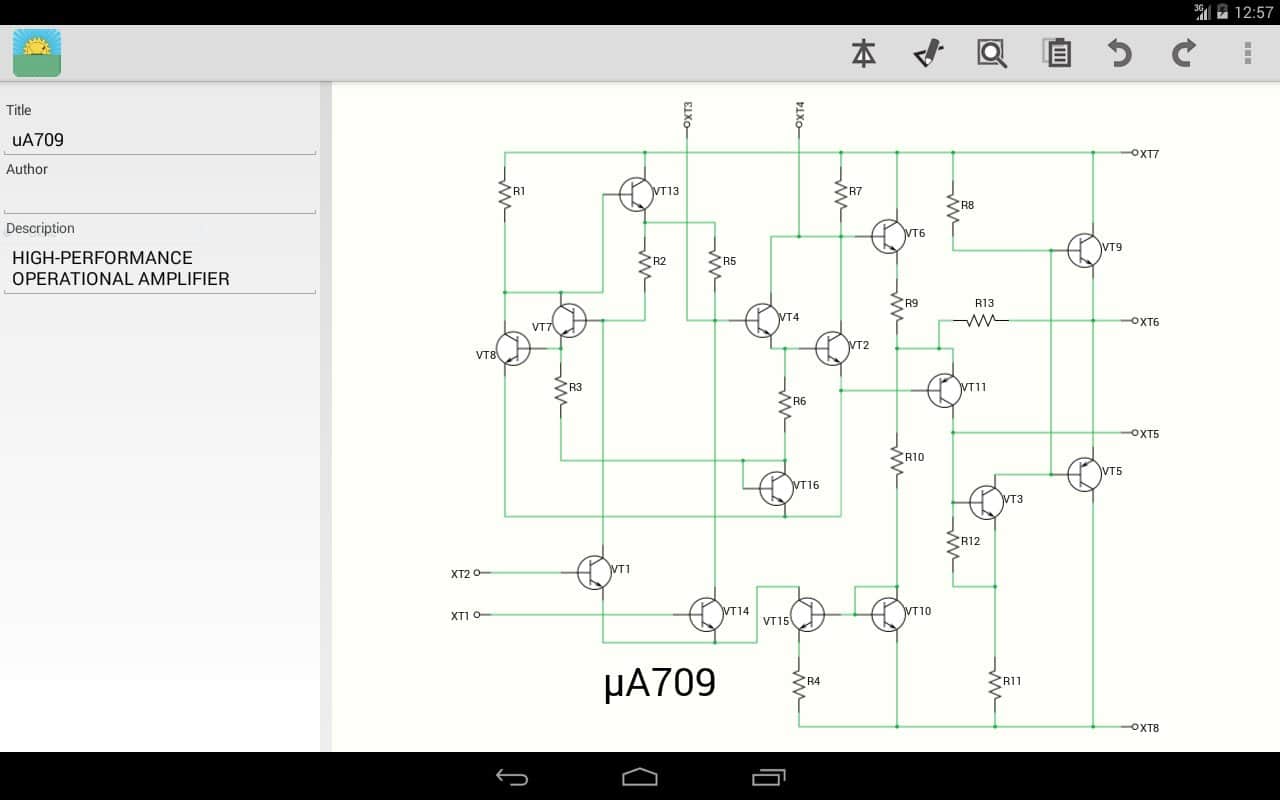
Task: Select transistor VT13 in the schematic
Action: click(x=636, y=195)
